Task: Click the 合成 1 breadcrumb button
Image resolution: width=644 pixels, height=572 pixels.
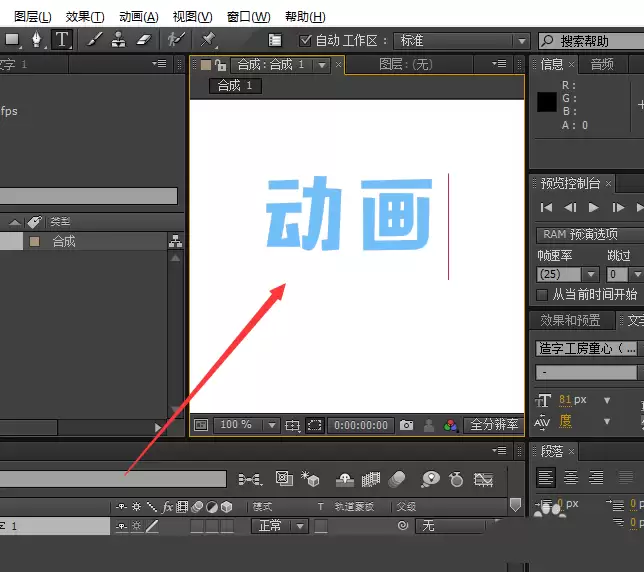Action: (235, 86)
